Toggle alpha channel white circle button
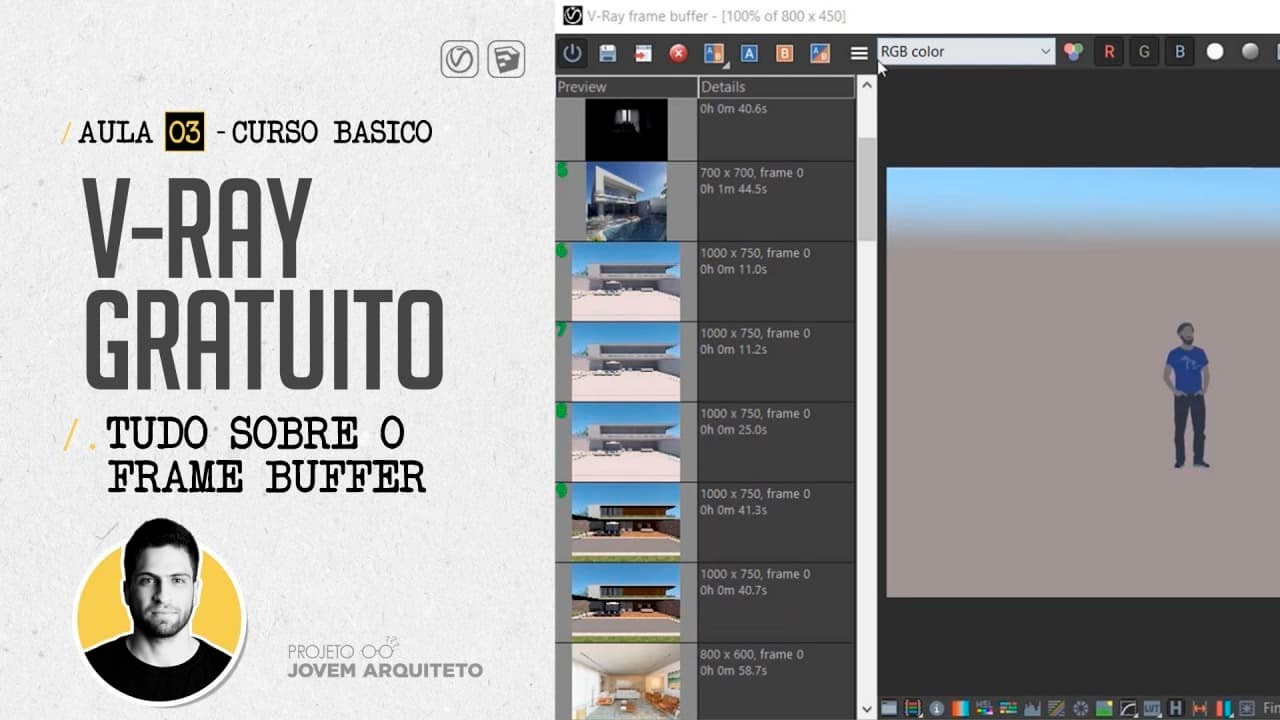1280x720 pixels. tap(1215, 52)
